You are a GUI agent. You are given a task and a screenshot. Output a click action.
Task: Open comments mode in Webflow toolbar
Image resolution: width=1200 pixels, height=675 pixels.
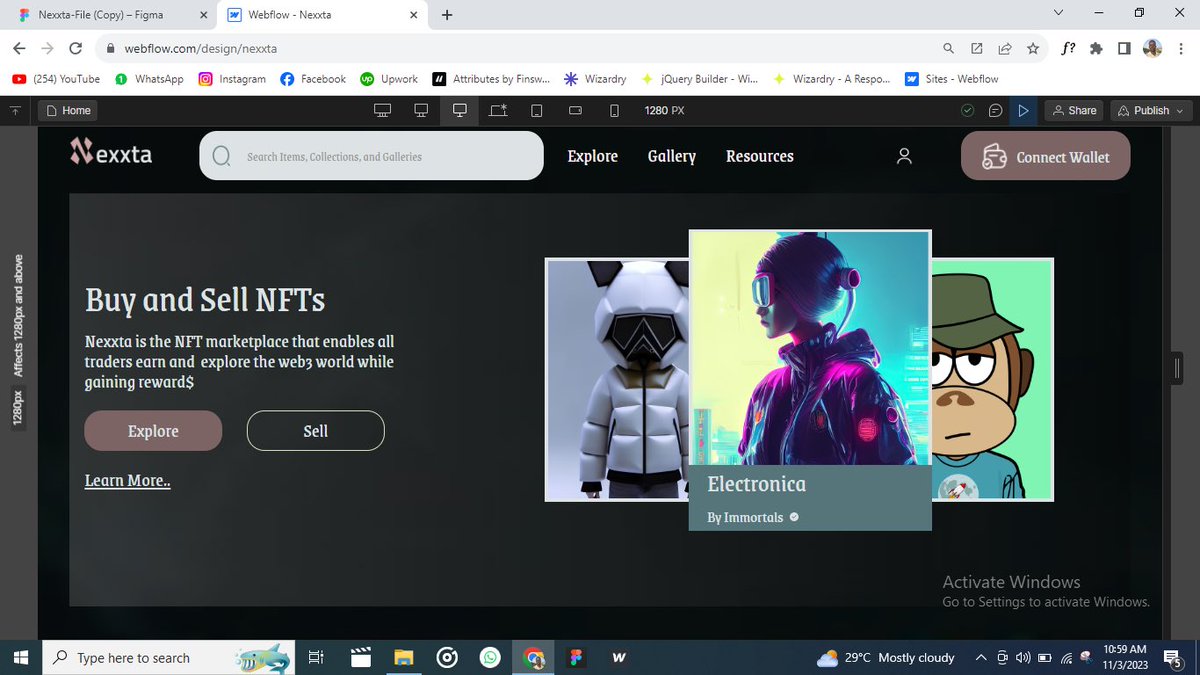tap(995, 110)
